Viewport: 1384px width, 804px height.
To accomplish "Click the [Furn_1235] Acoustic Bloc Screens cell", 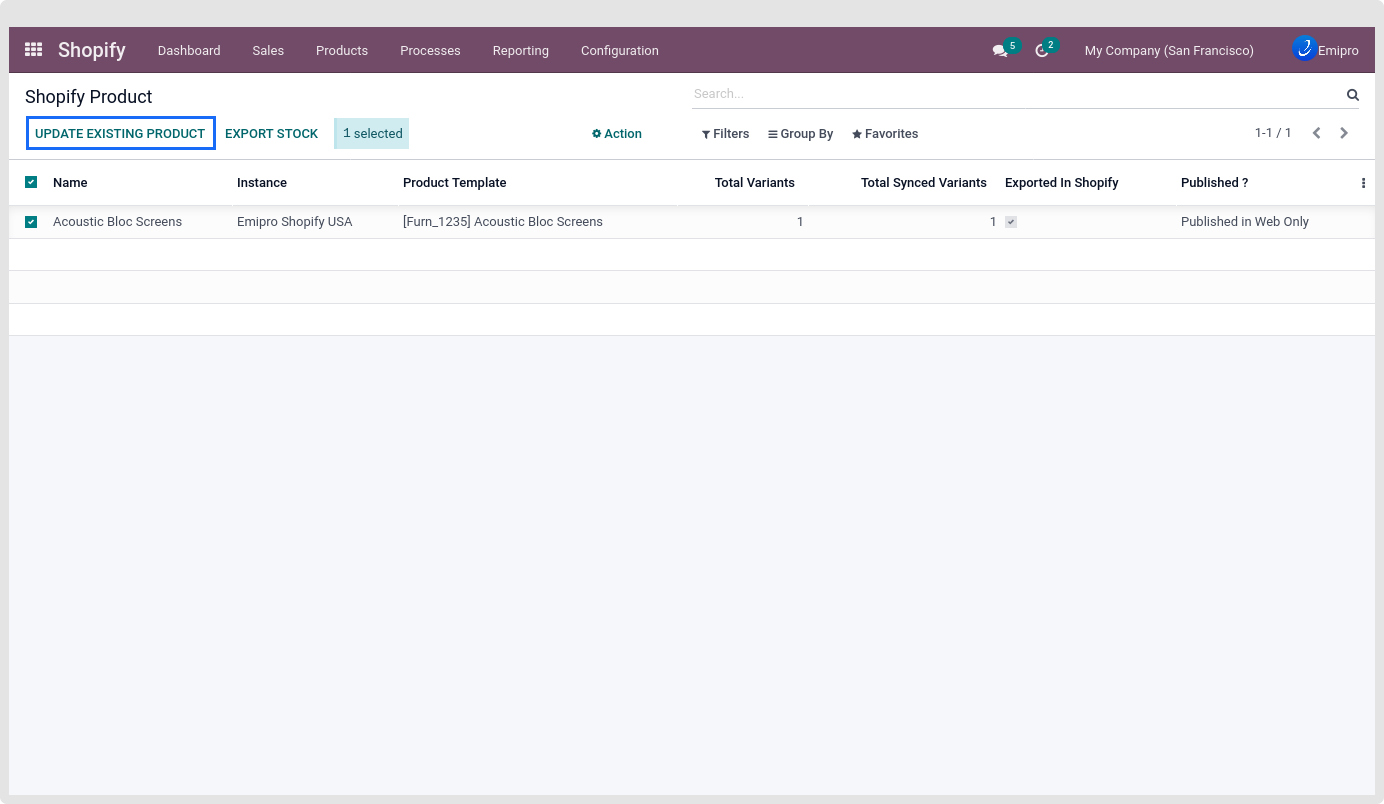I will (x=503, y=222).
